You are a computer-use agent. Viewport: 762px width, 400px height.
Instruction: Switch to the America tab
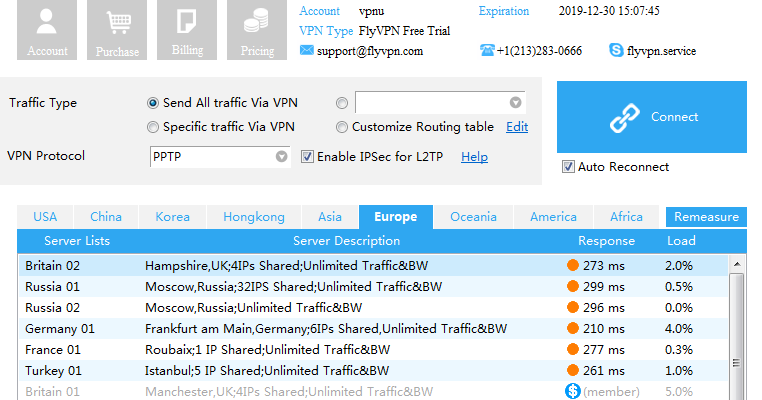[553, 217]
